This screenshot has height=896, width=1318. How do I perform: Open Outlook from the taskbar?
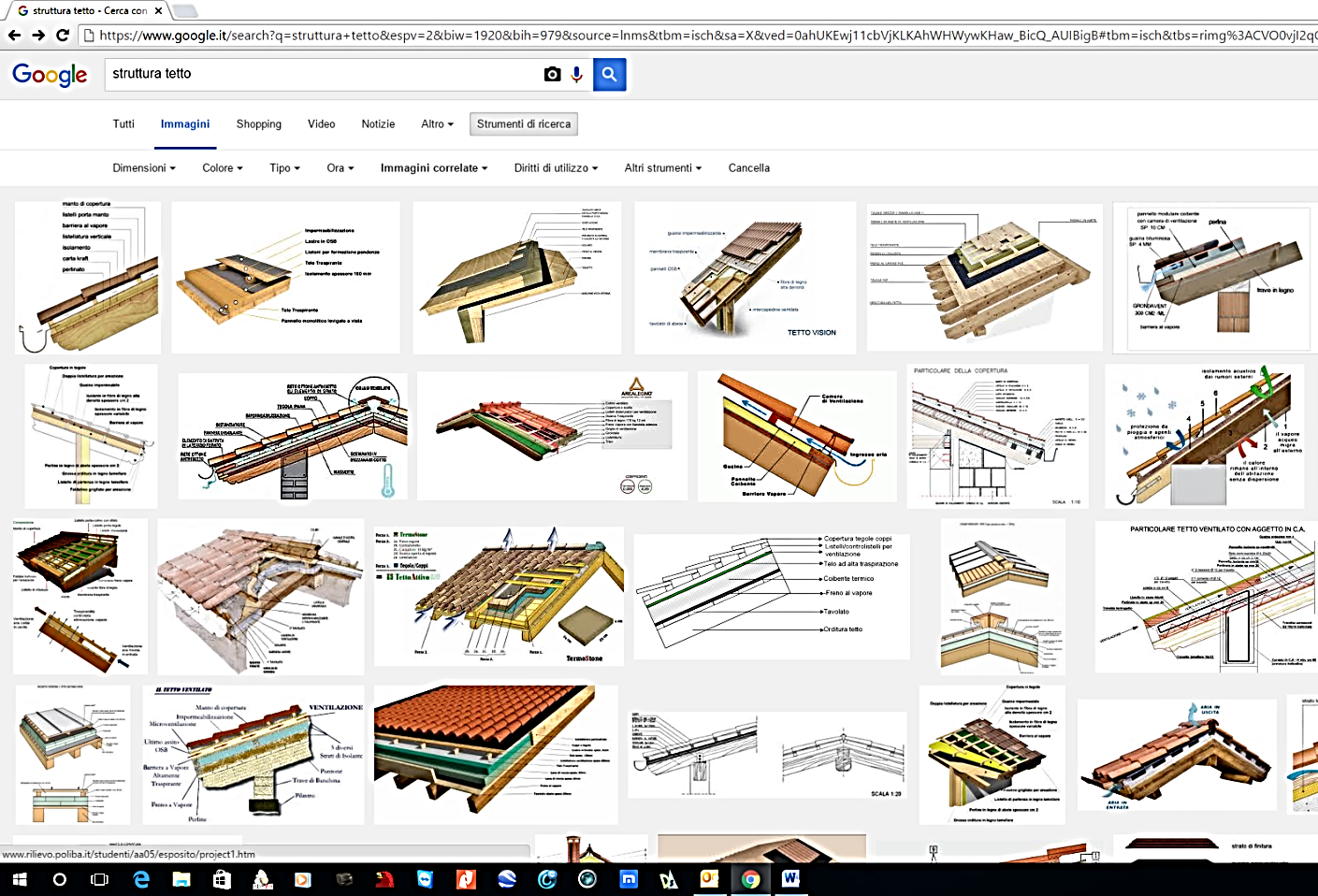(709, 879)
